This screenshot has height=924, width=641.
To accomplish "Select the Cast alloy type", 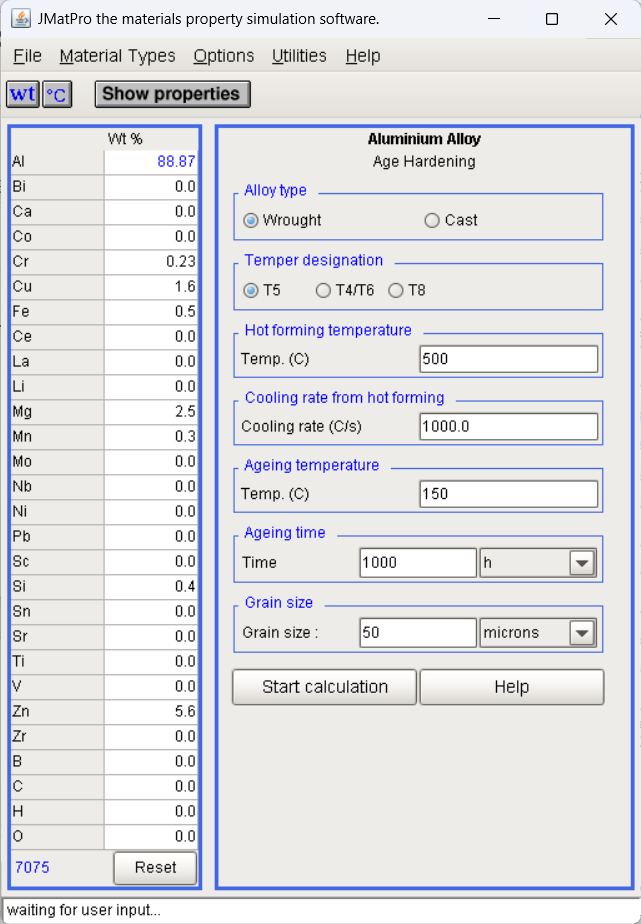I will pos(432,220).
